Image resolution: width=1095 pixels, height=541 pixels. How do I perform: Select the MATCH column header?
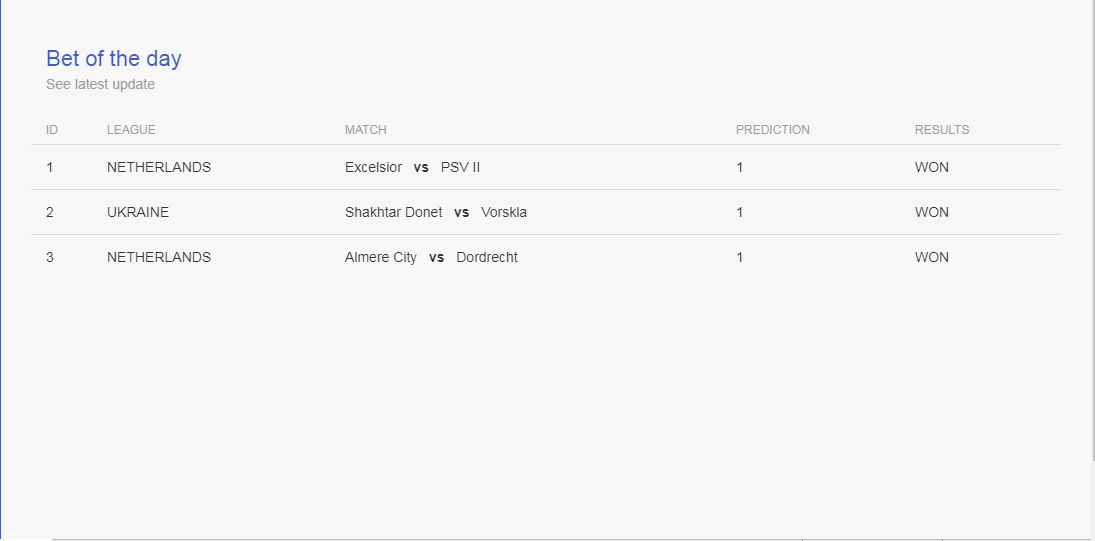(x=365, y=130)
